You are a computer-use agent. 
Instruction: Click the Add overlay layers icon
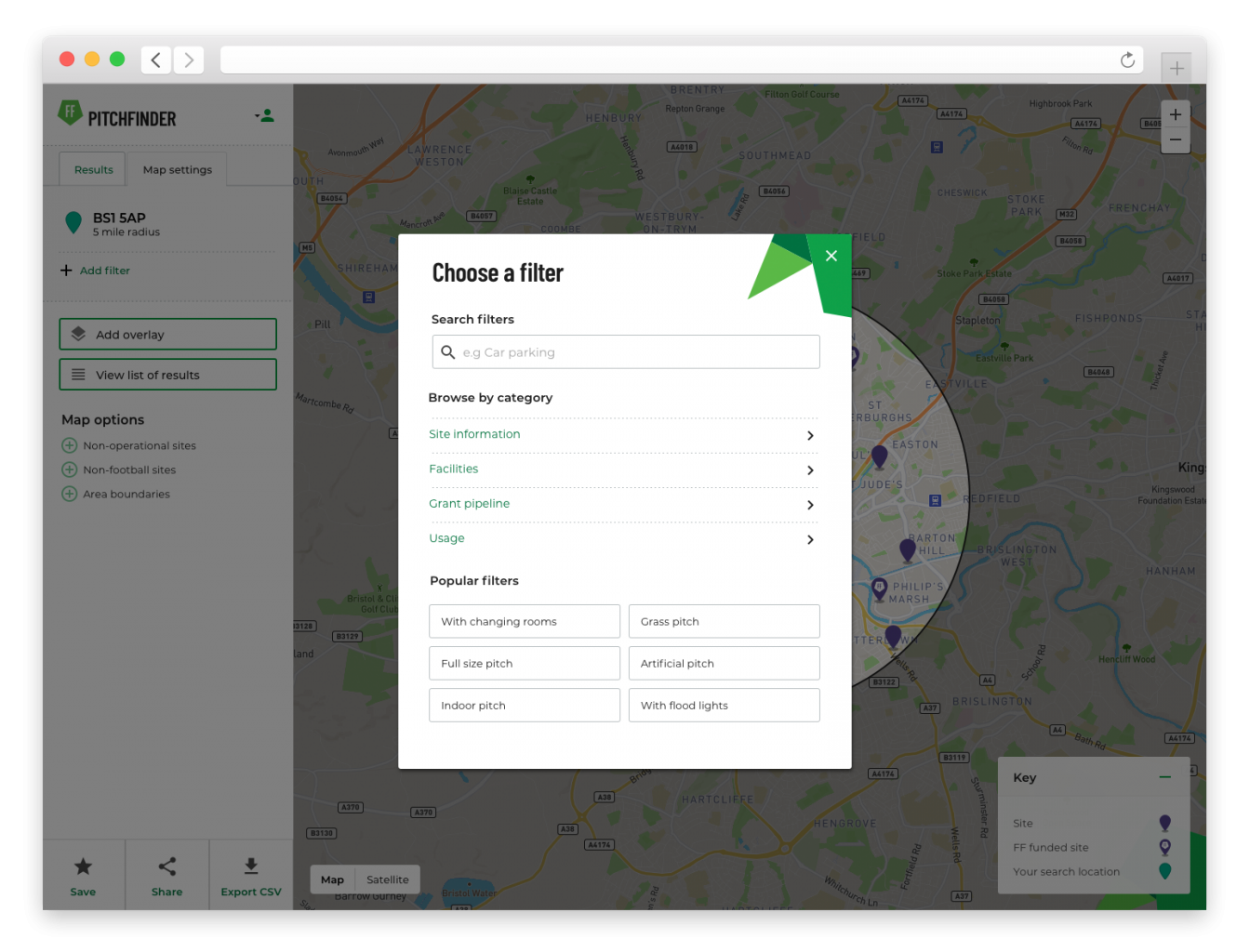pos(78,333)
